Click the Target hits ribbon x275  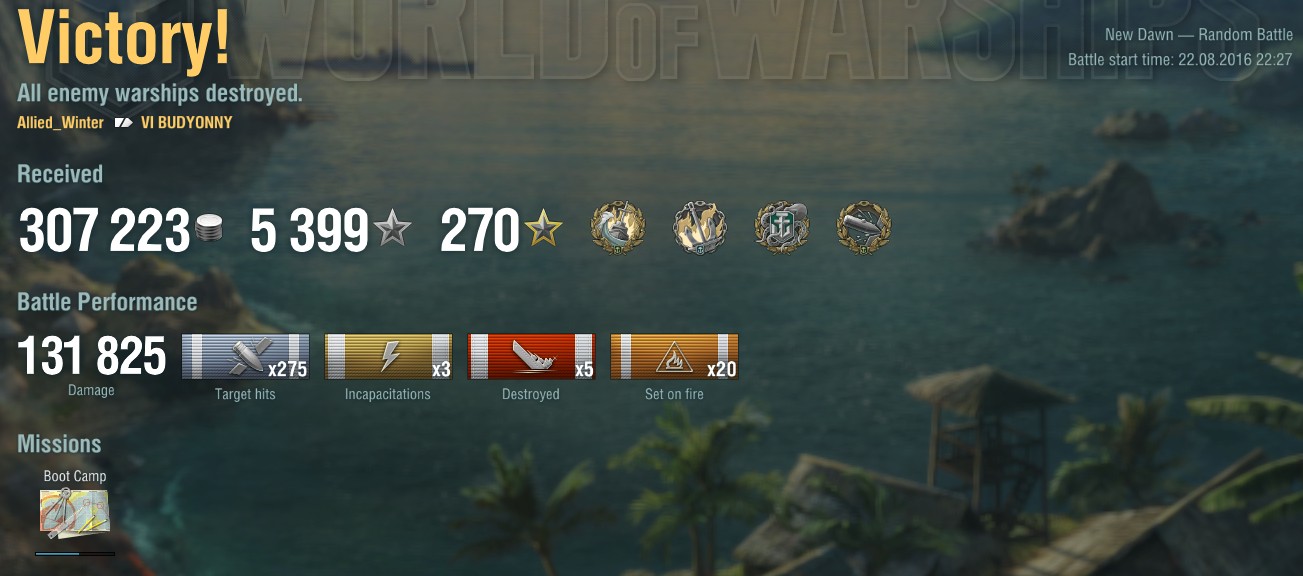point(245,357)
